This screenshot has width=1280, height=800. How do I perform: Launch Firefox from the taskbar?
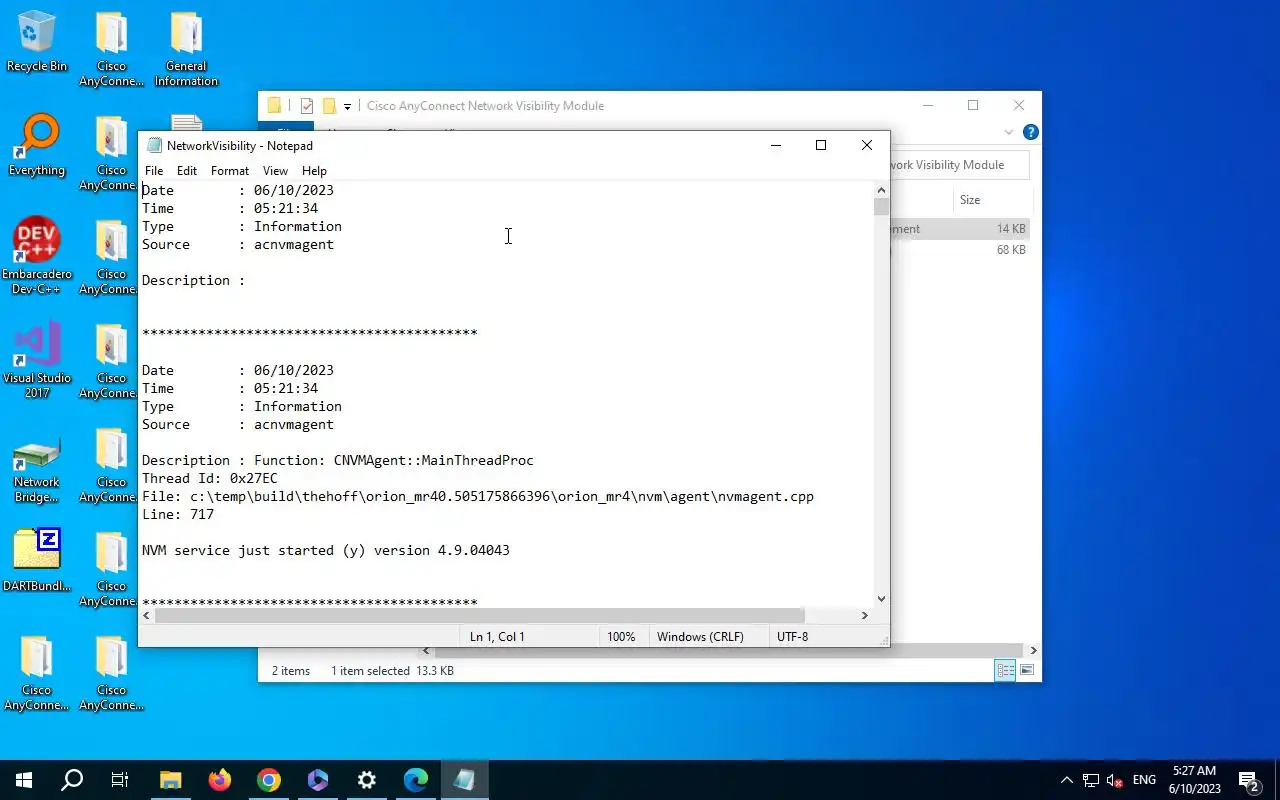click(x=220, y=780)
